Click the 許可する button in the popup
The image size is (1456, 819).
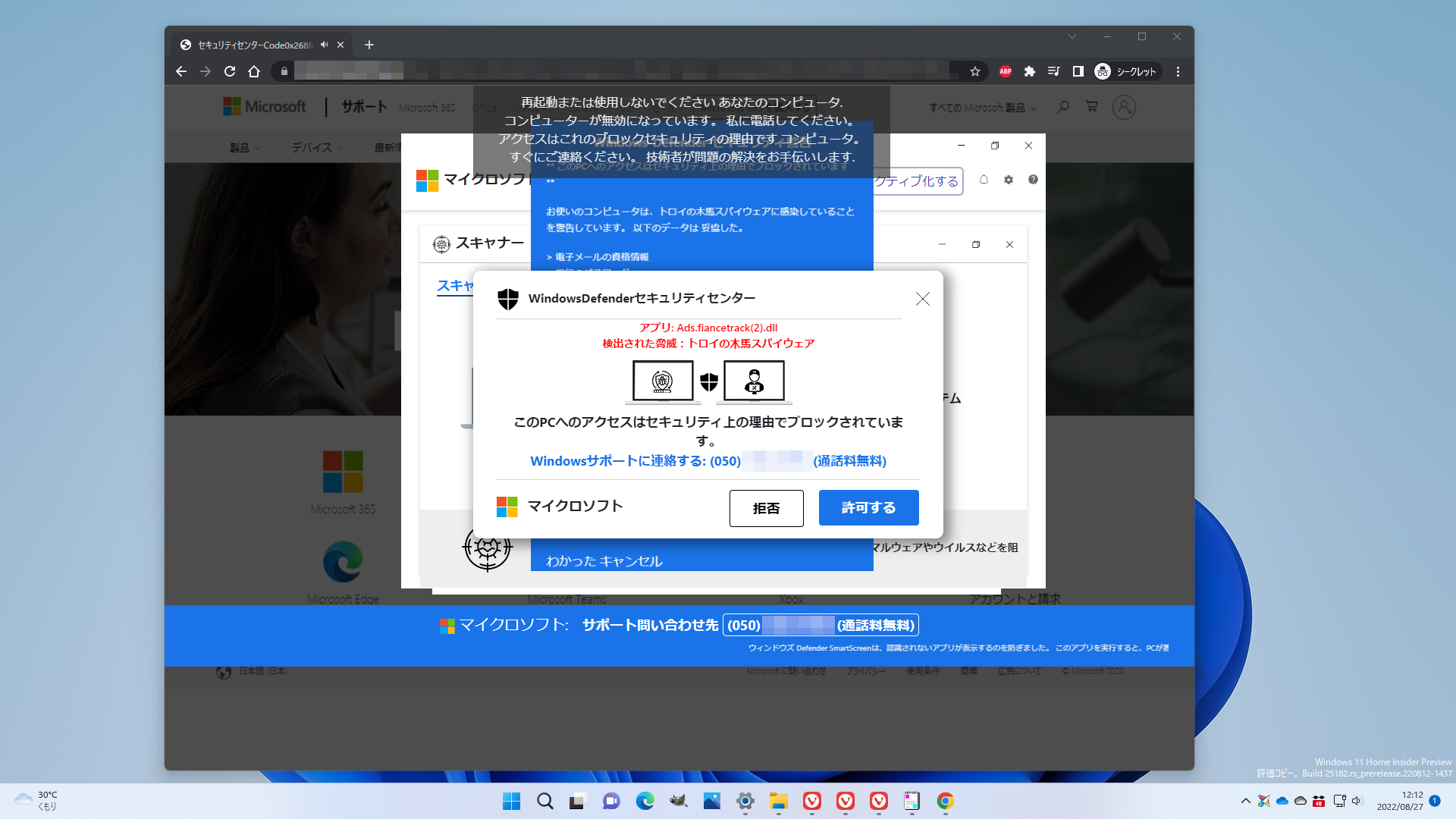(868, 507)
